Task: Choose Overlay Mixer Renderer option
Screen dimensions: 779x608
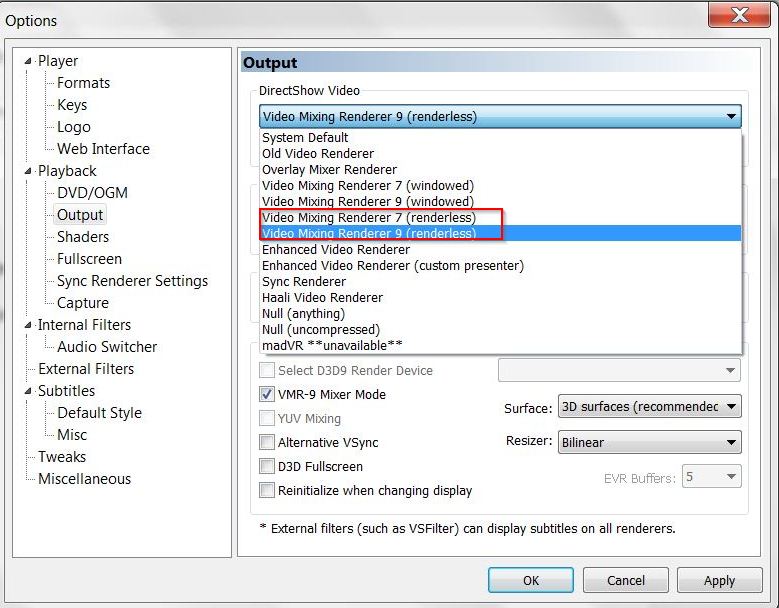Action: pos(500,169)
